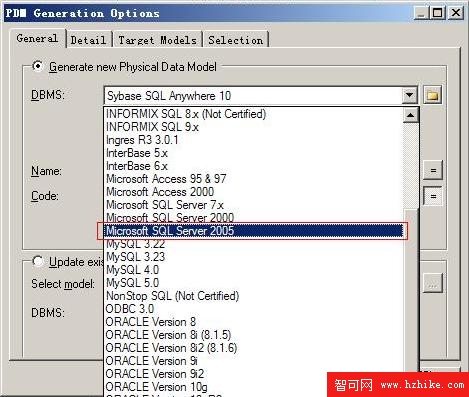Choose ORACLE Version 10g entry
The image size is (469, 397).
253,387
